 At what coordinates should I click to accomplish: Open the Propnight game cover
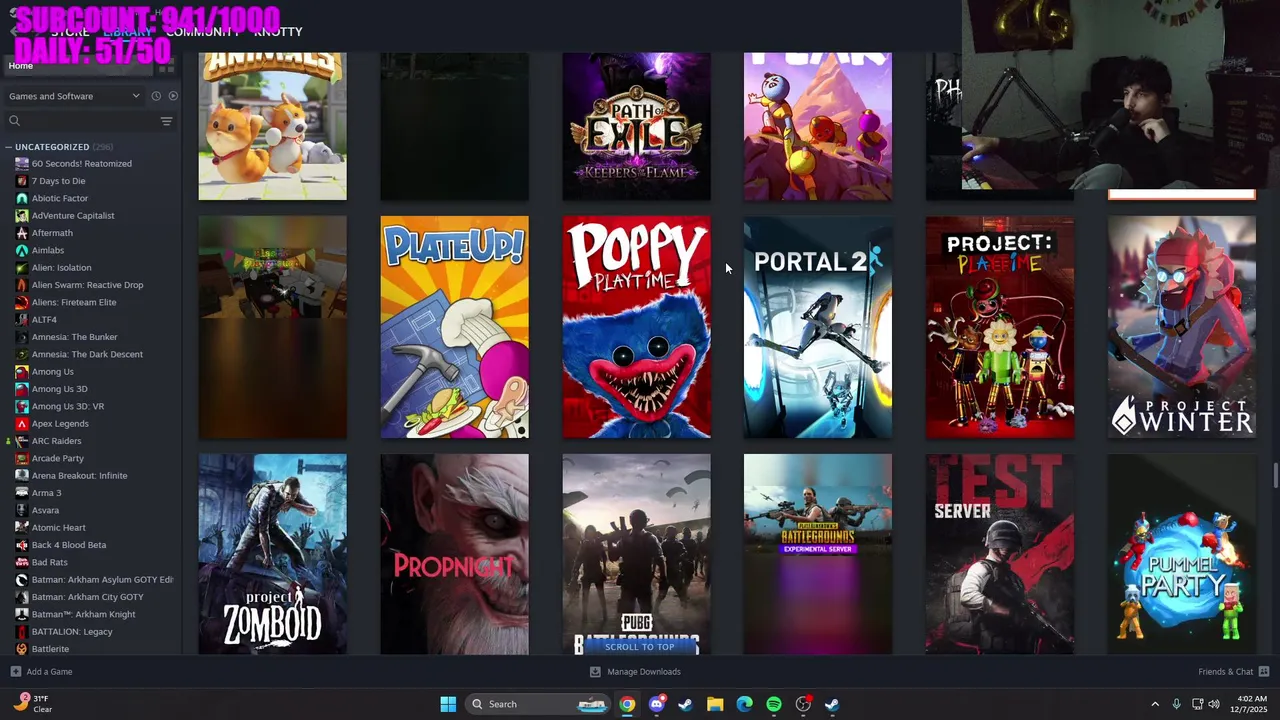(x=455, y=555)
